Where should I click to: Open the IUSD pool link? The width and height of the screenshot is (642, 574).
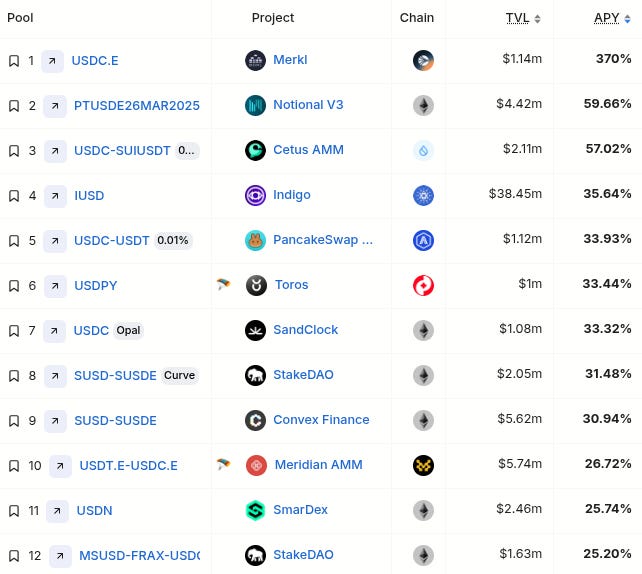(89, 196)
